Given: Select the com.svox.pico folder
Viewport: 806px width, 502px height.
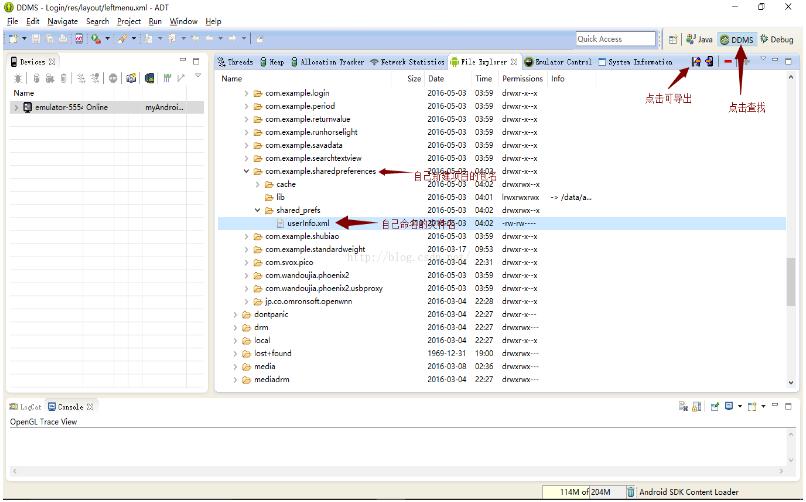Looking at the screenshot, I should click(x=289, y=262).
